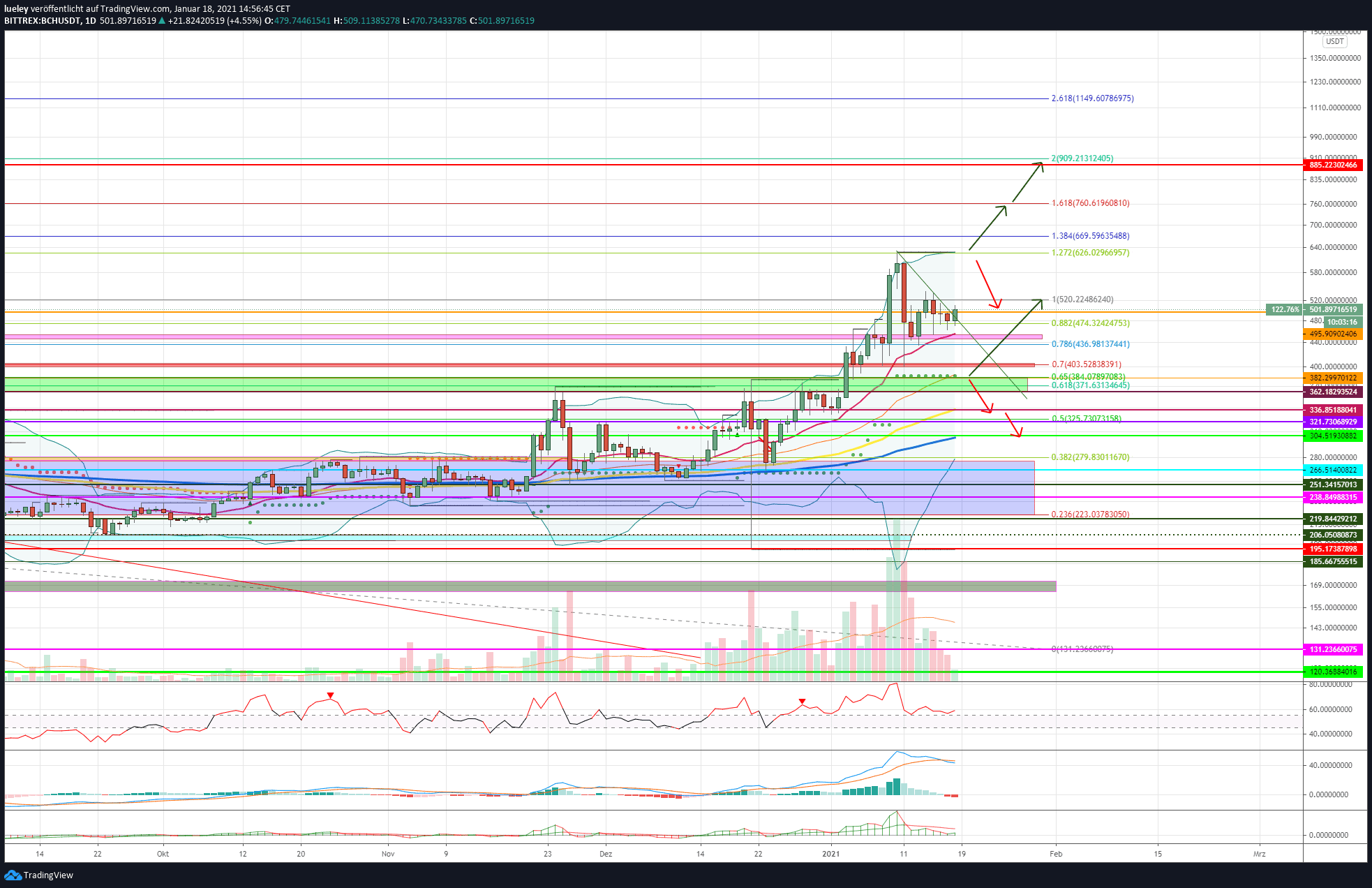Viewport: 1372px width, 888px height.
Task: Click the 700.00000000 price axis tick
Action: [1333, 225]
